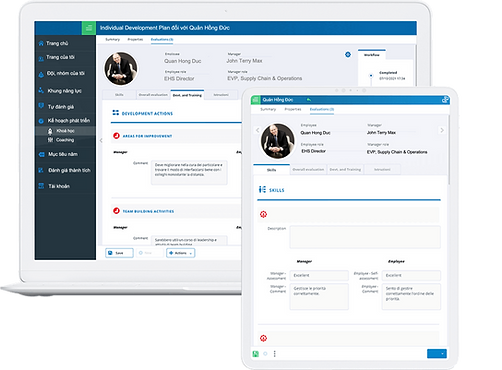Viewport: 502px width, 370px height.
Task: Switch to Summary tab on laptop
Action: 112,39
